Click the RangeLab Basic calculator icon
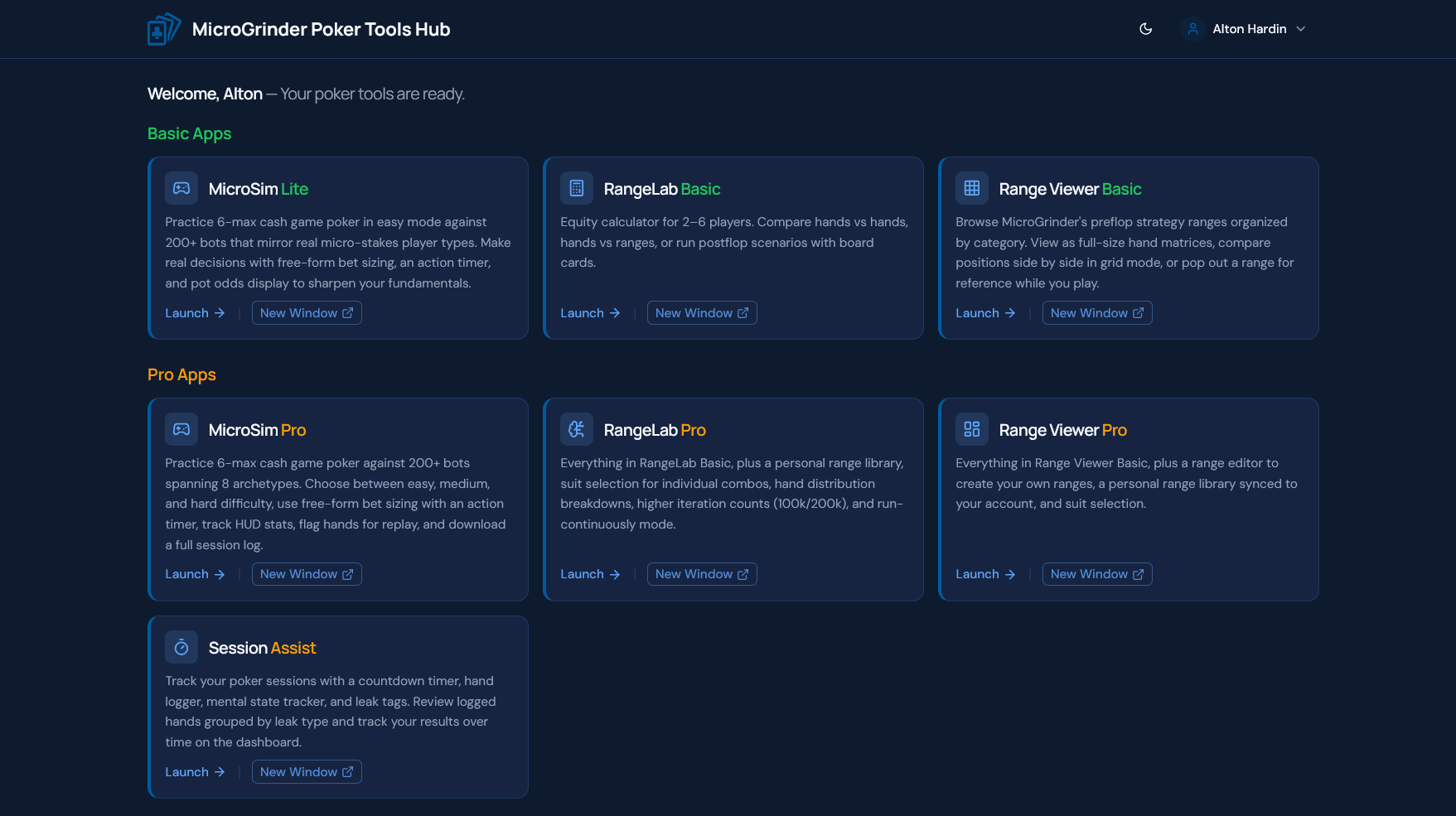Screen dimensions: 1456x816 tap(577, 188)
